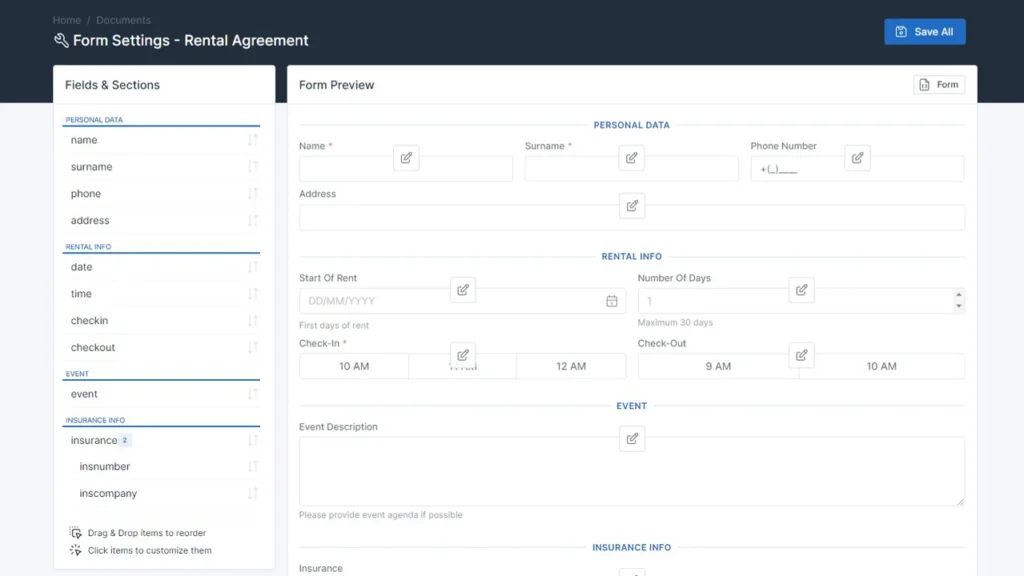
Task: Open edit icon for Phone Number field
Action: tap(857, 158)
